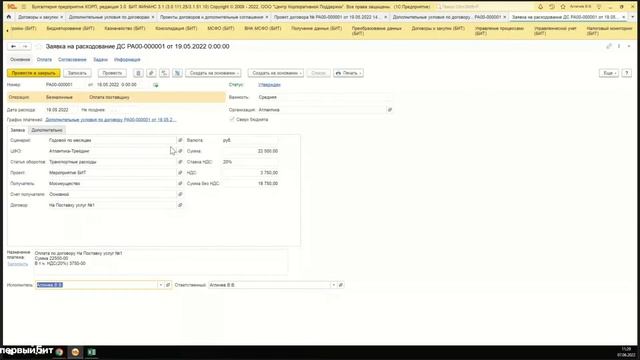The image size is (640, 360).
Task: Add the document to favorites via the star
Action: point(38,47)
